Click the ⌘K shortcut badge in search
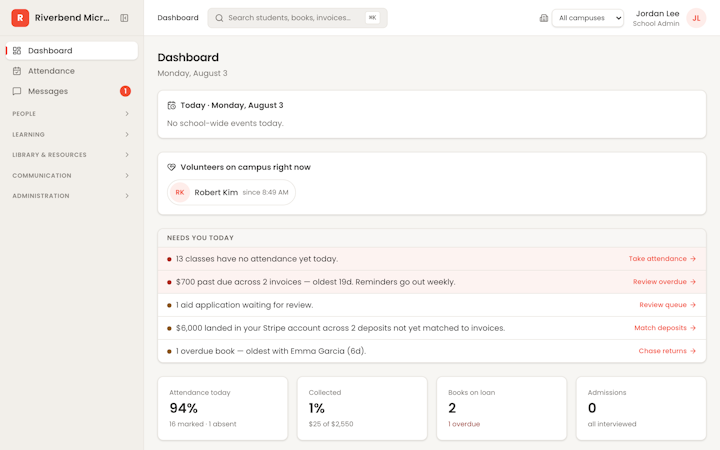Screen dimensions: 720x450 click(372, 17)
